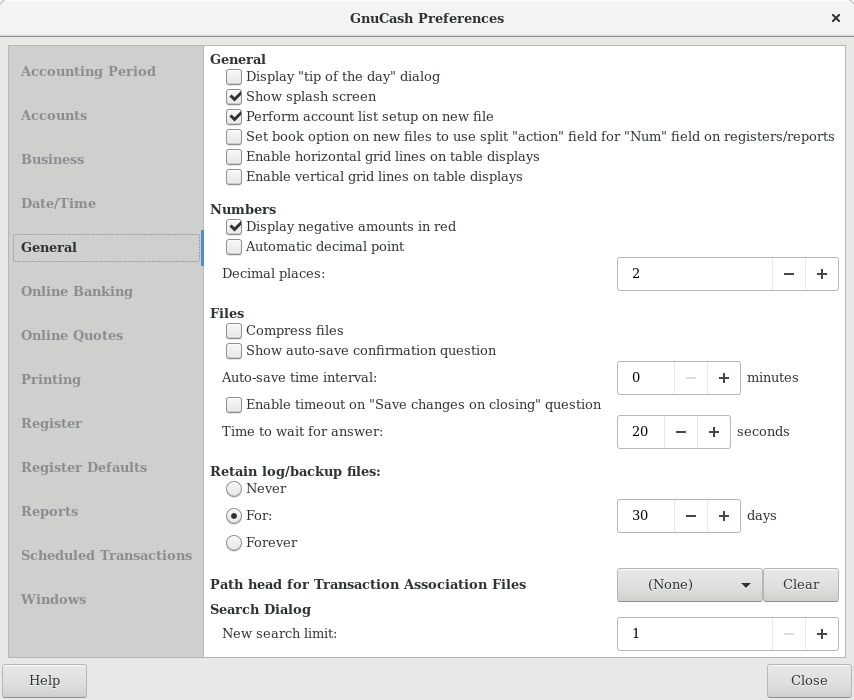Open Help for preferences
854x700 pixels.
(45, 680)
